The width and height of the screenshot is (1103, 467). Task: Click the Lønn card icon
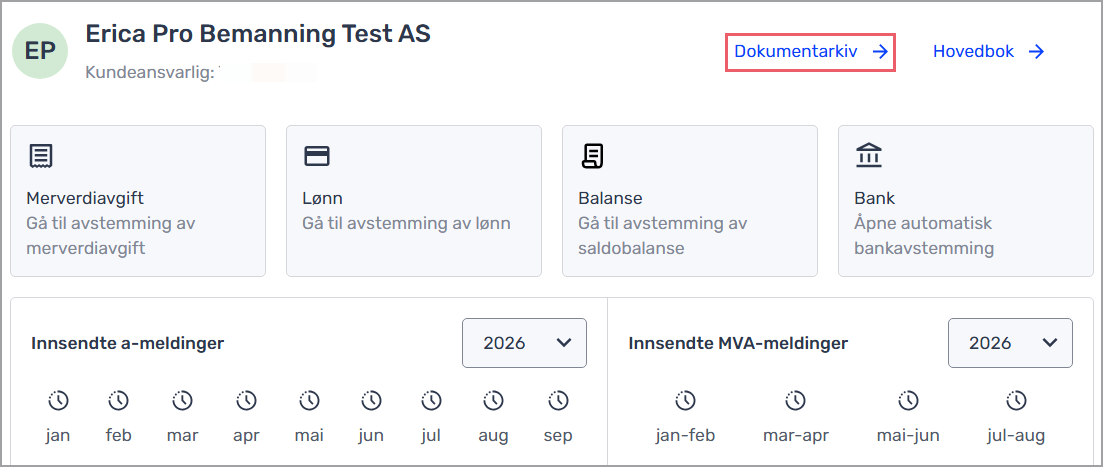pos(317,156)
